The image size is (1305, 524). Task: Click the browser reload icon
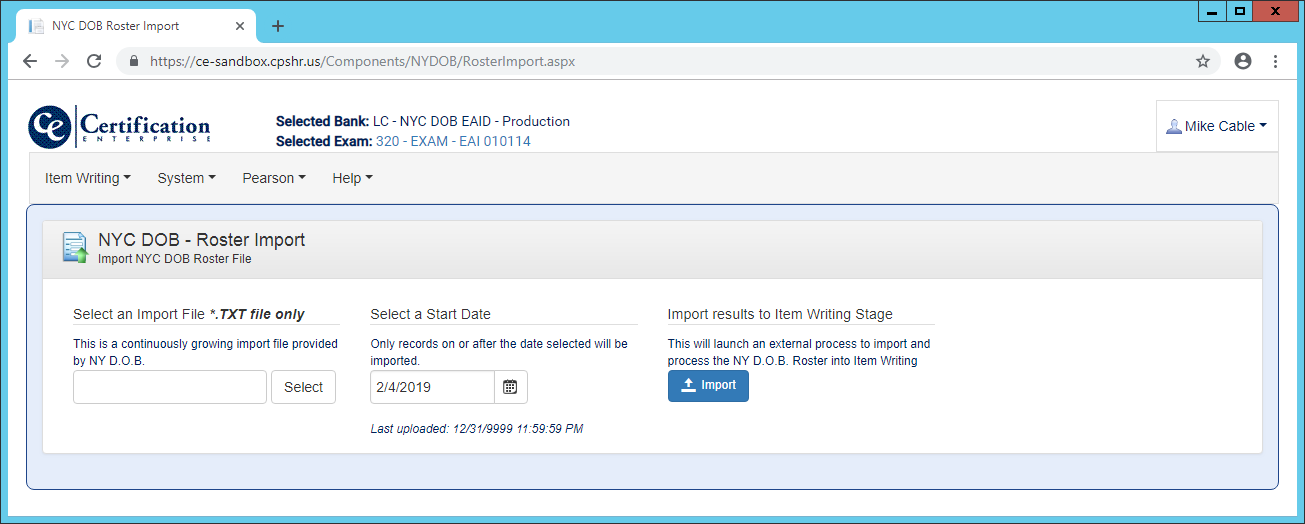tap(94, 61)
